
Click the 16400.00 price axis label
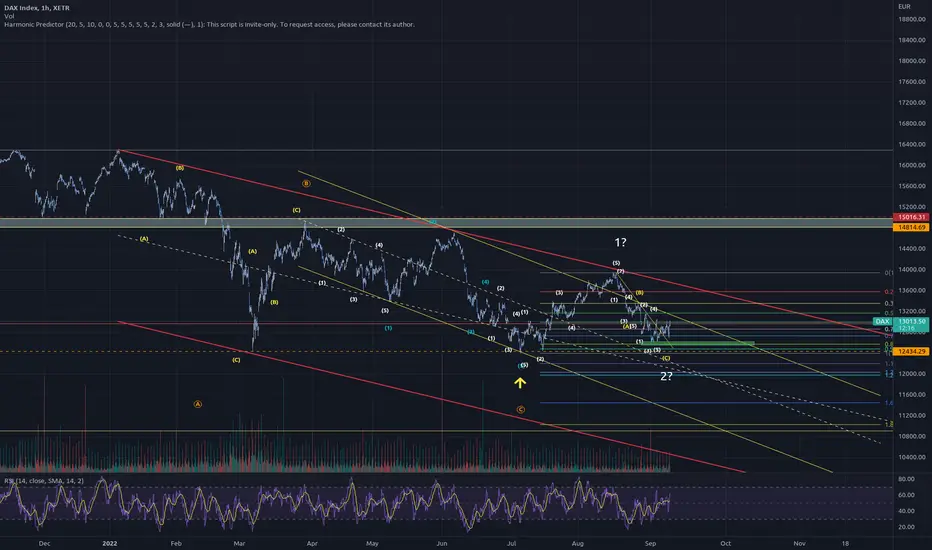pyautogui.click(x=912, y=144)
